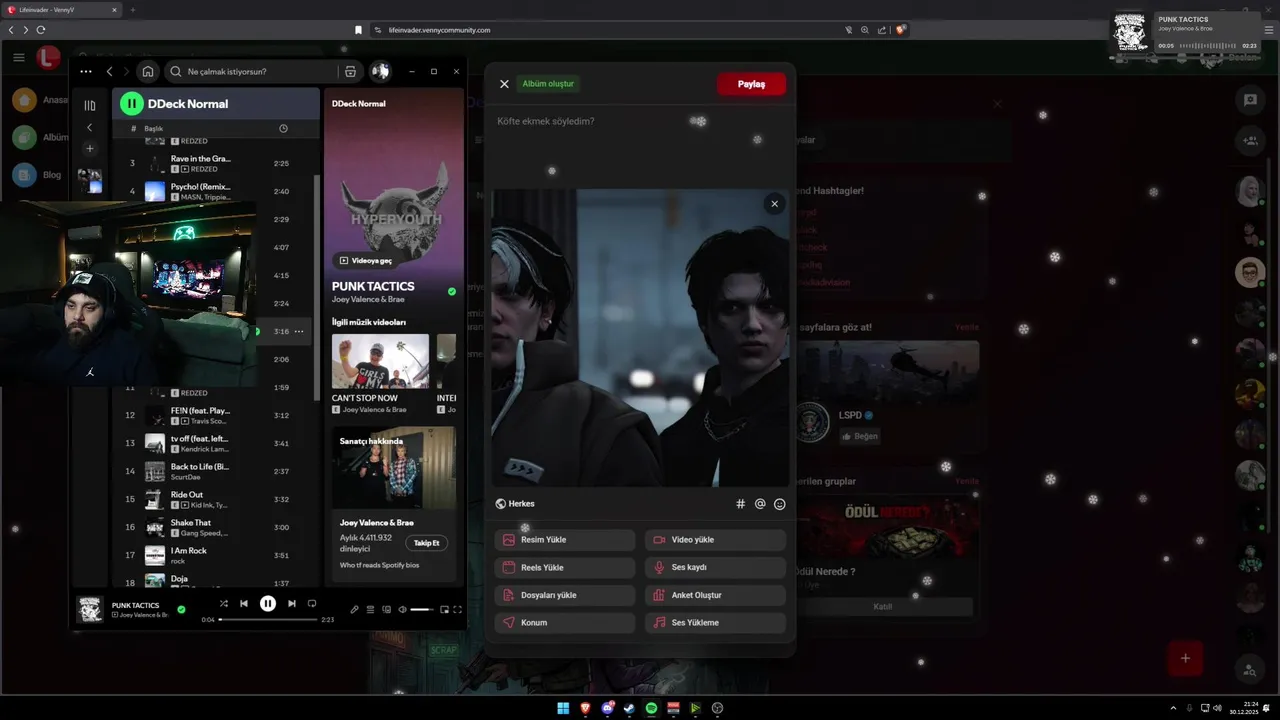
Task: Mute Spotify with the speaker icon
Action: (x=402, y=609)
